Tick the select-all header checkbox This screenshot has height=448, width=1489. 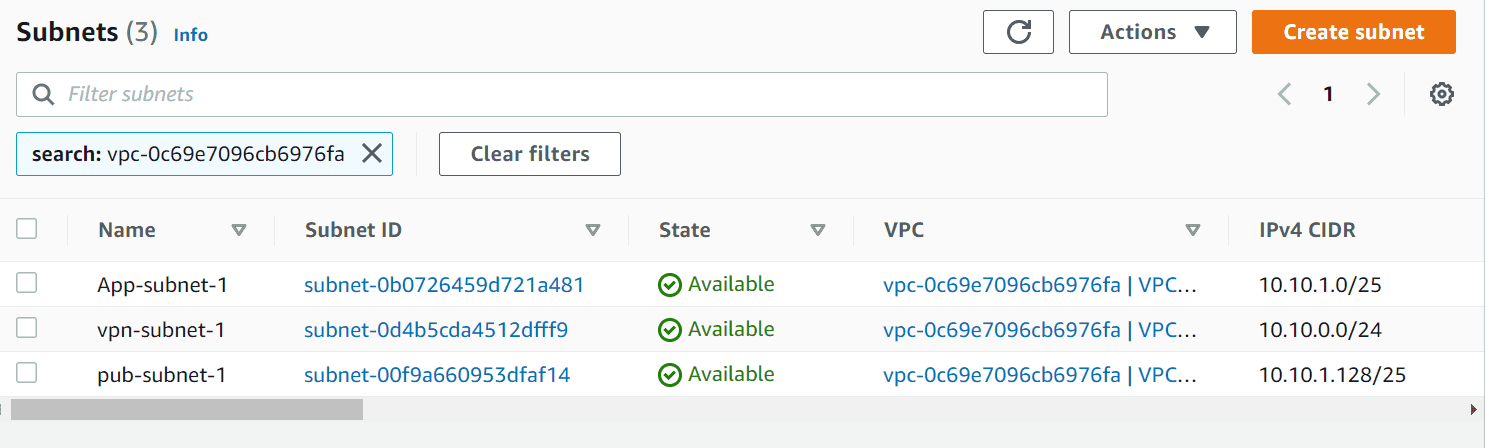(x=27, y=229)
